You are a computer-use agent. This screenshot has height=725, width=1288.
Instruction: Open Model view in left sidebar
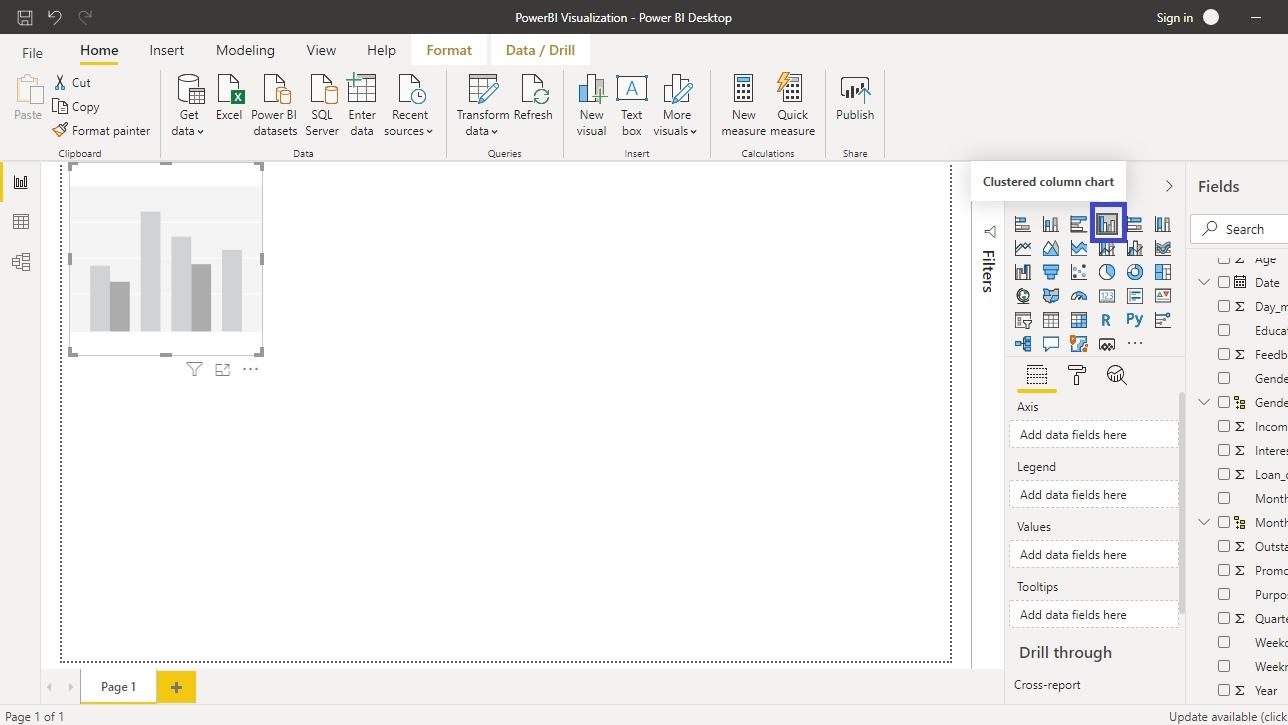[21, 262]
